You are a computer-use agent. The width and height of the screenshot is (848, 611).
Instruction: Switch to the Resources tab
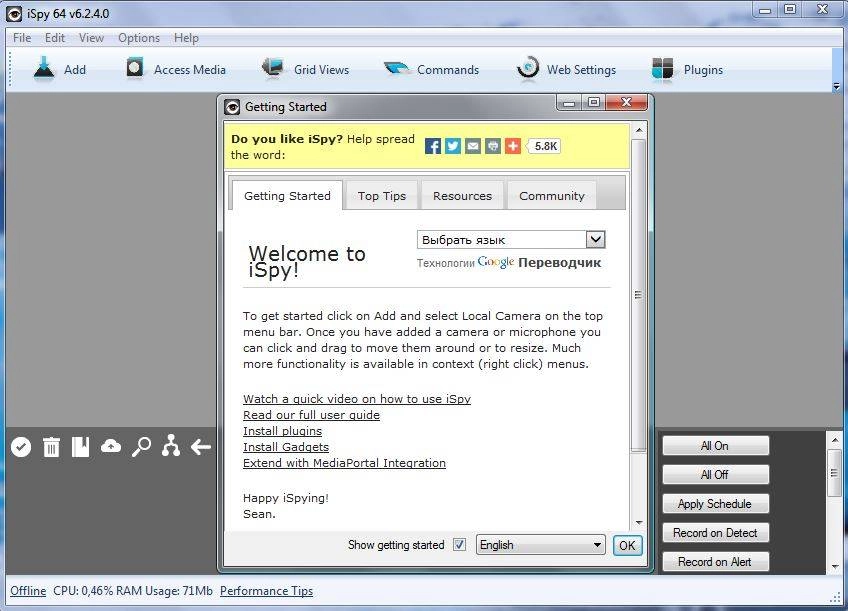(462, 196)
